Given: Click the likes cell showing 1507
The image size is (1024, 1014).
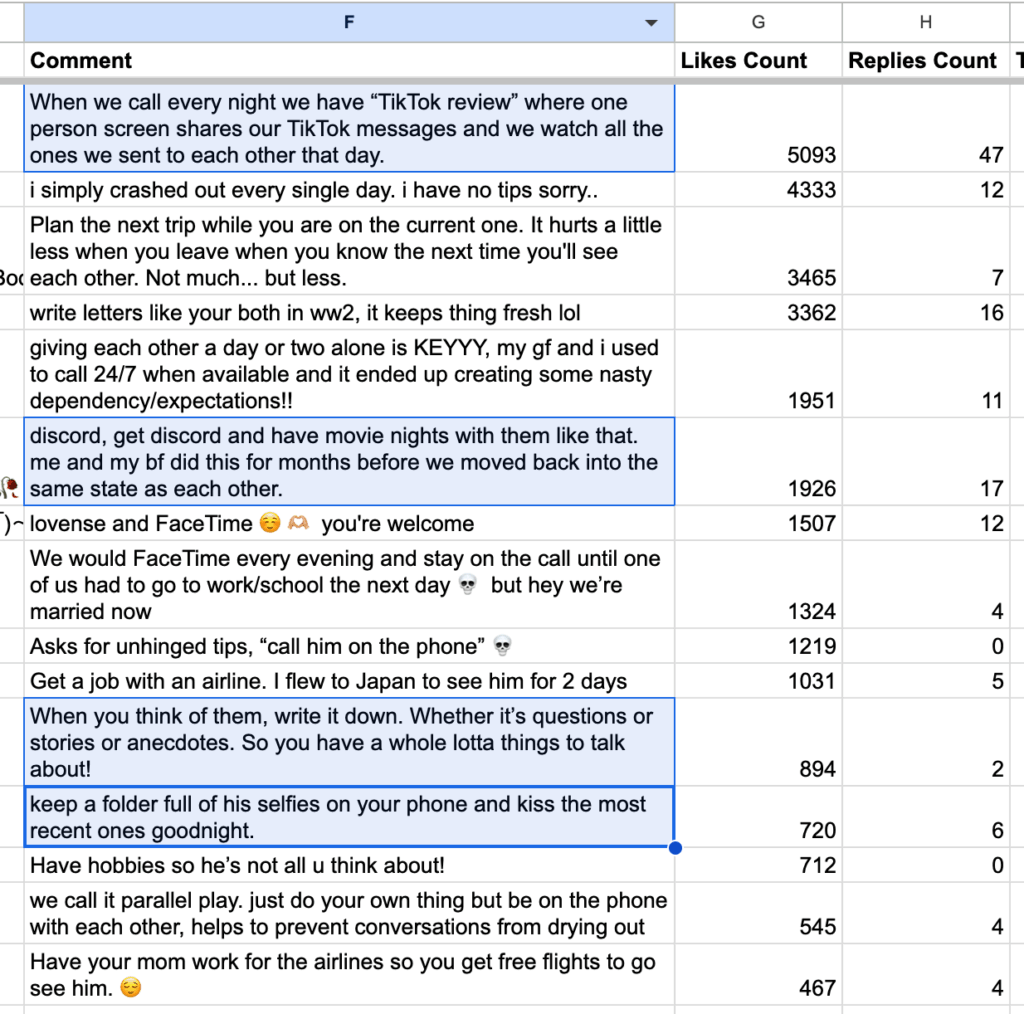Looking at the screenshot, I should point(758,524).
